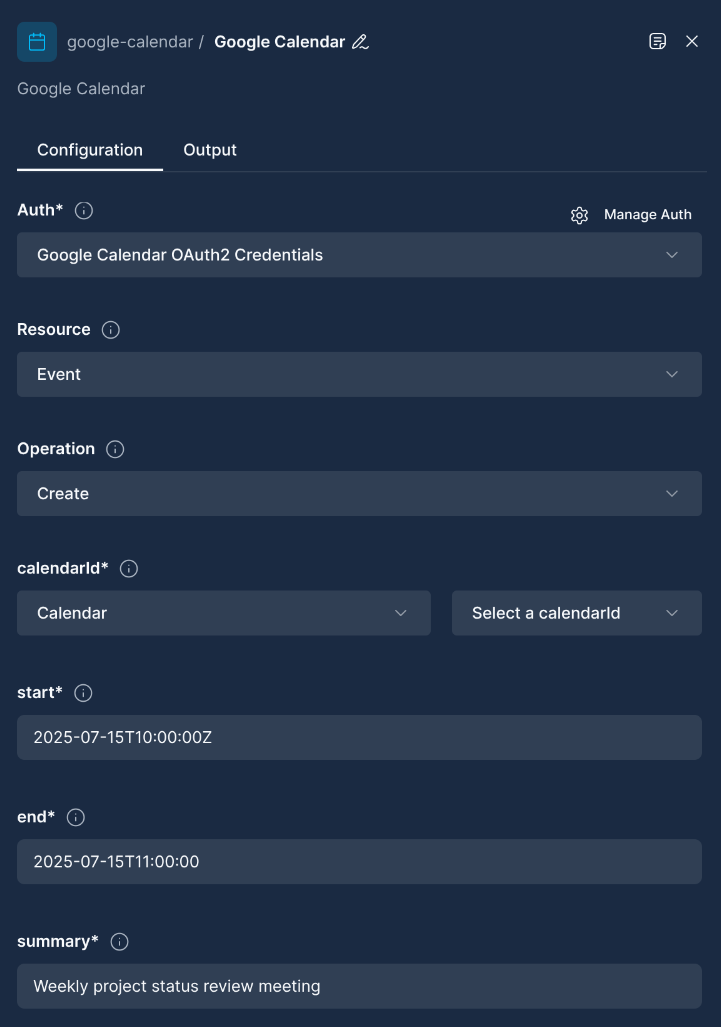721x1027 pixels.
Task: Click the Google Calendar node icon
Action: coord(37,42)
